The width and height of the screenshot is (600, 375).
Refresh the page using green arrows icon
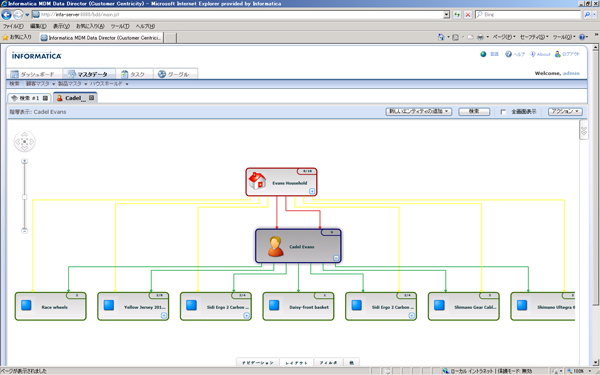point(457,15)
